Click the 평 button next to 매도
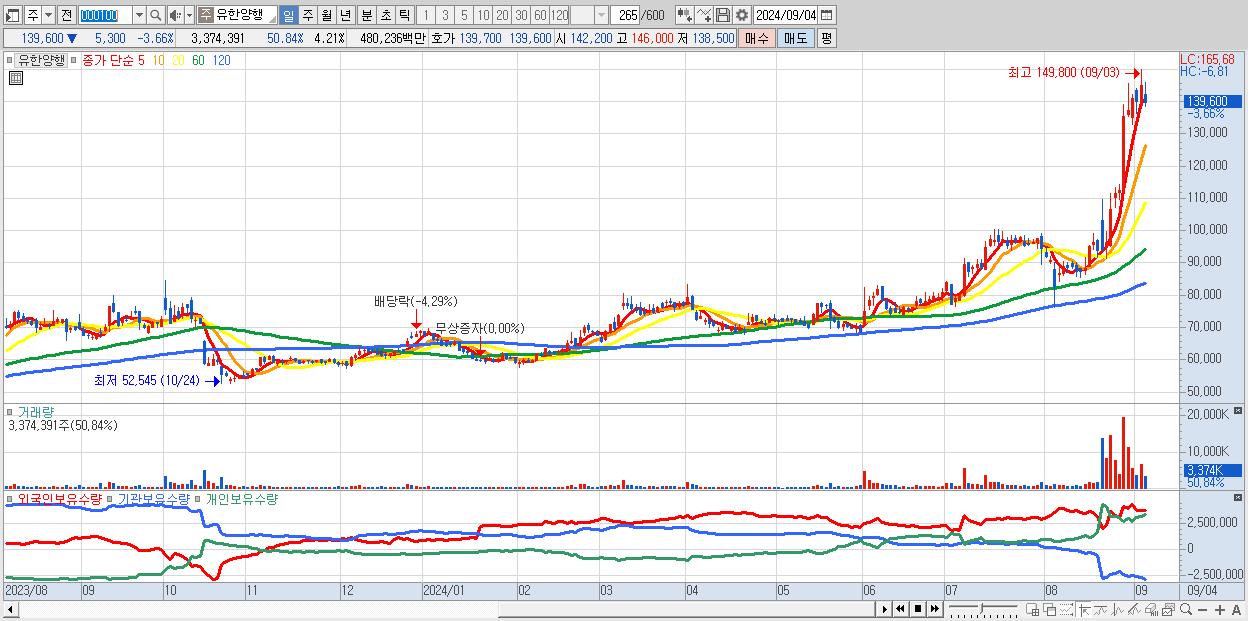 pos(826,38)
